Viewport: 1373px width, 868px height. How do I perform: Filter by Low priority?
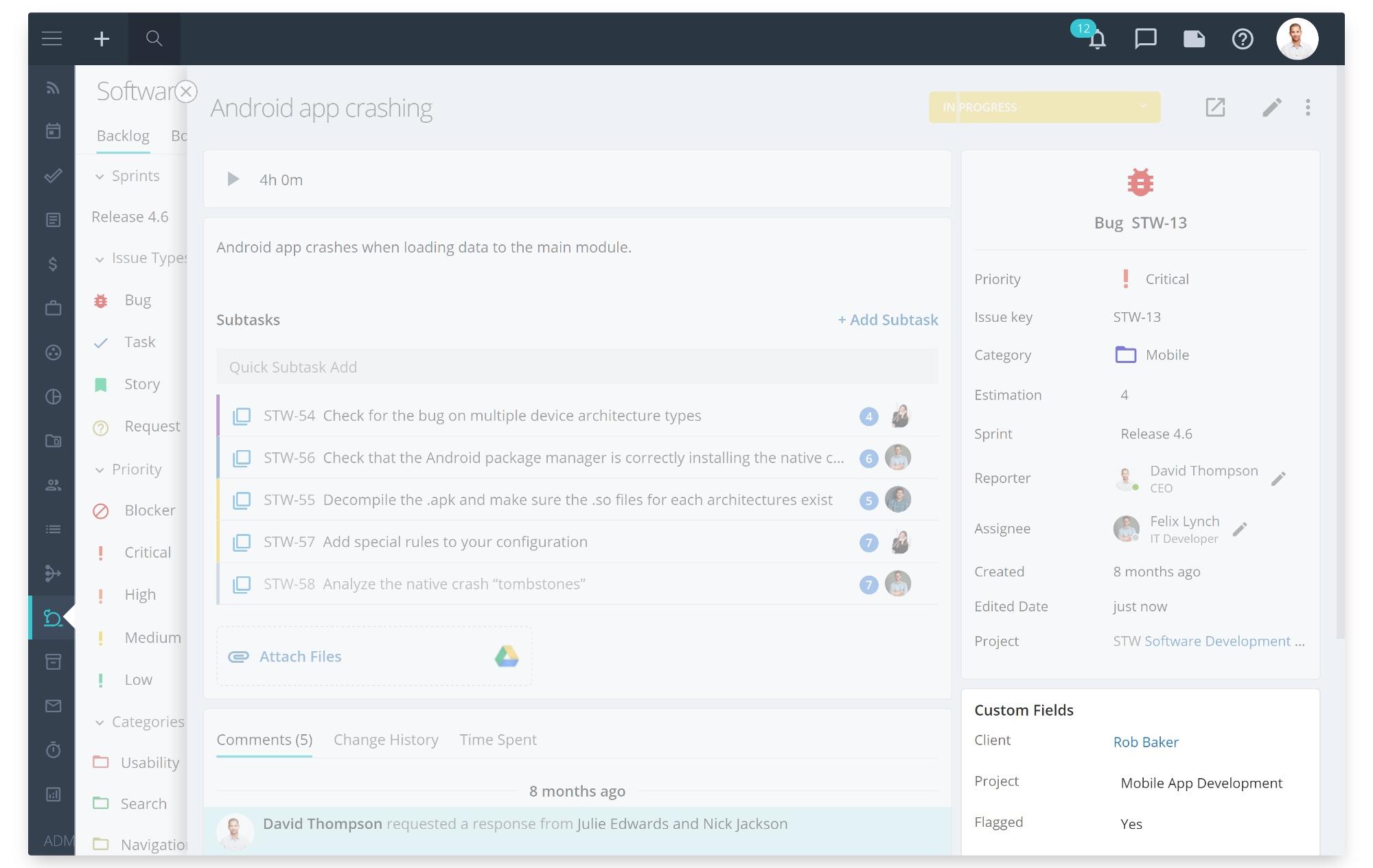[x=138, y=680]
